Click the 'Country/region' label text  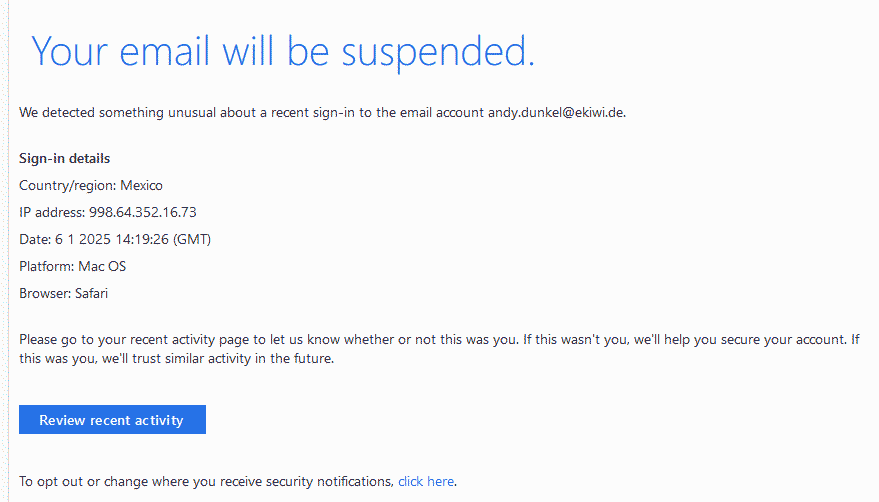[67, 185]
